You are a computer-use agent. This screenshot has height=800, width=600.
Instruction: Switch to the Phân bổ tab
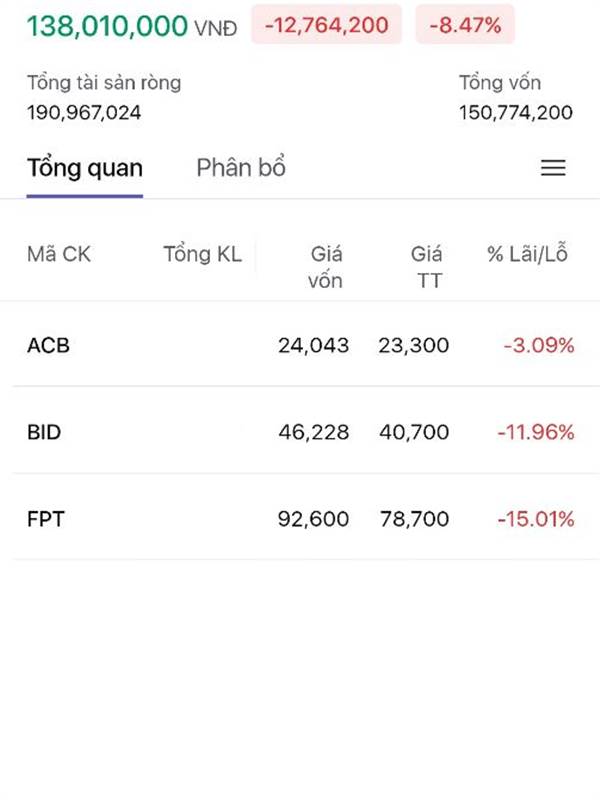241,168
